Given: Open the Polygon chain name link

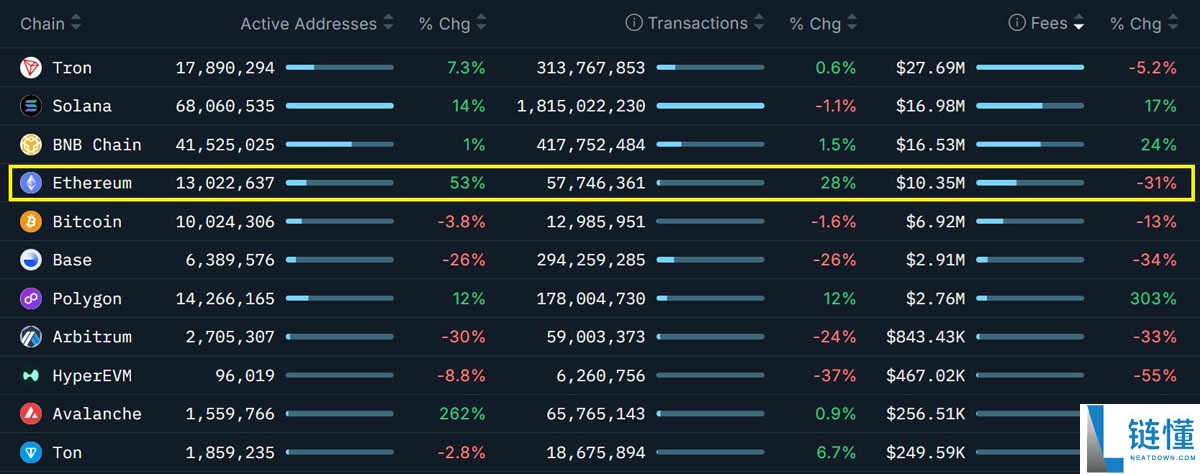Looking at the screenshot, I should tap(87, 299).
